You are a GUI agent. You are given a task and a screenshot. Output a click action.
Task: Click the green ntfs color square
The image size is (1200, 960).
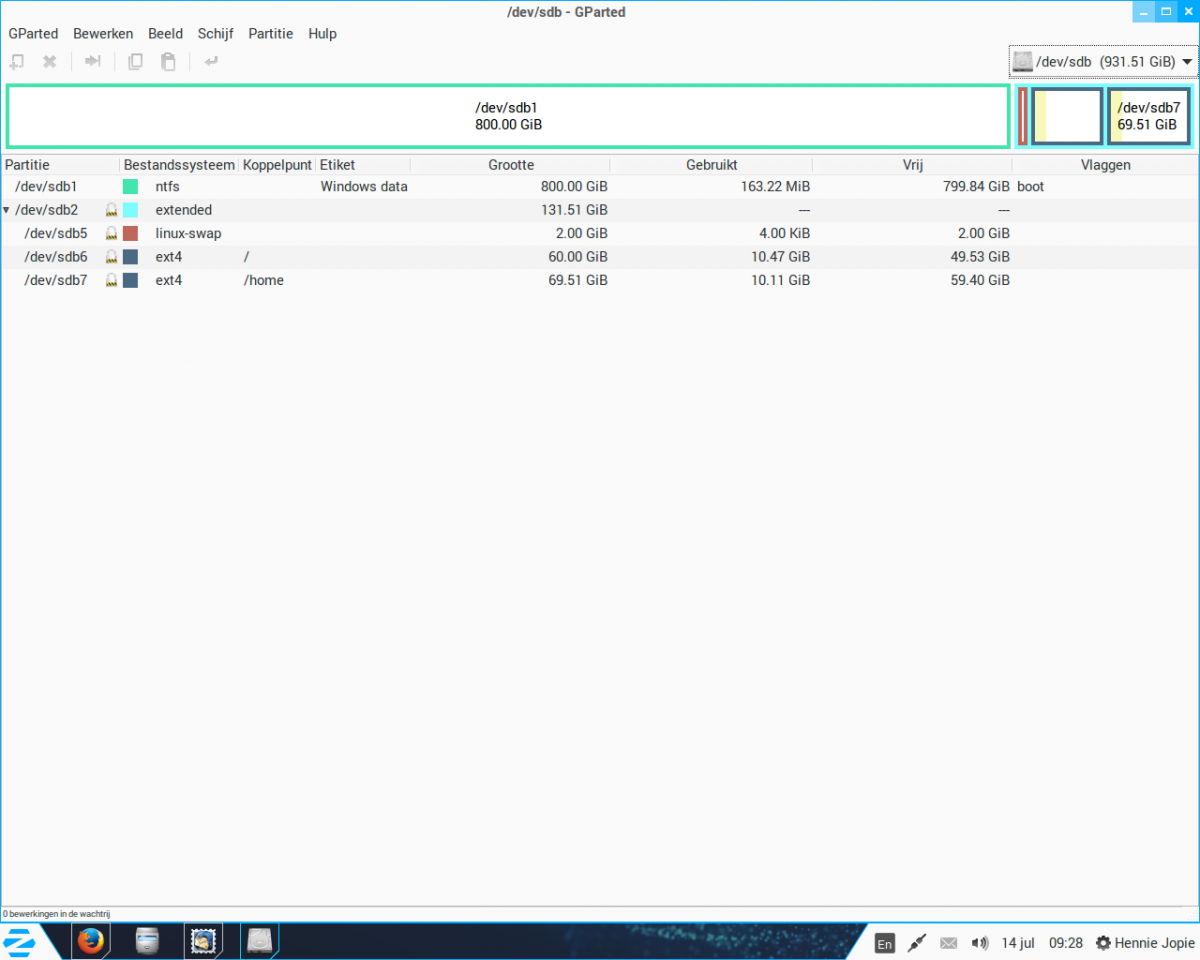130,187
